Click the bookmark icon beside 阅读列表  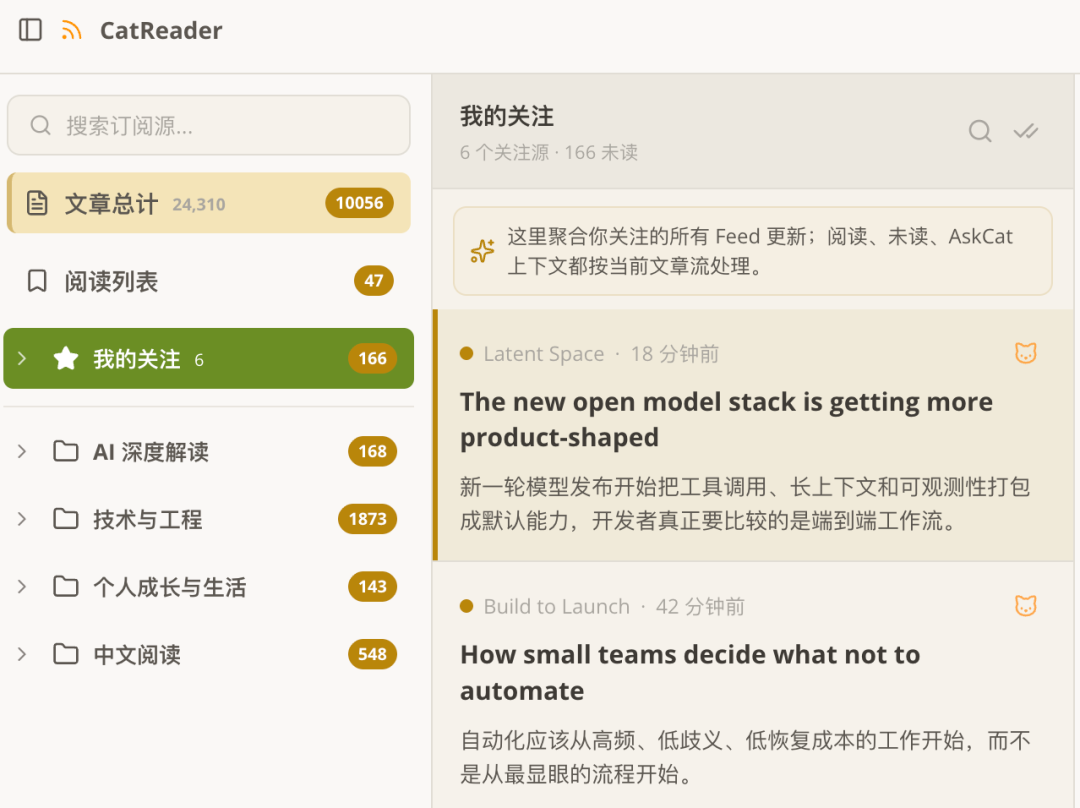37,281
